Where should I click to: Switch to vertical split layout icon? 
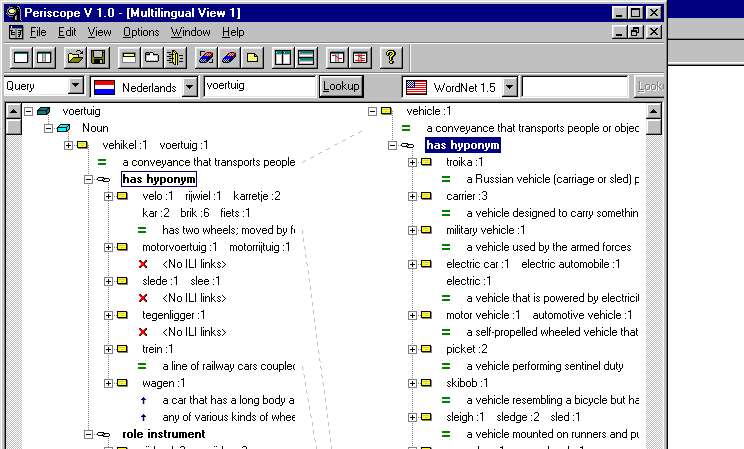pyautogui.click(x=283, y=57)
